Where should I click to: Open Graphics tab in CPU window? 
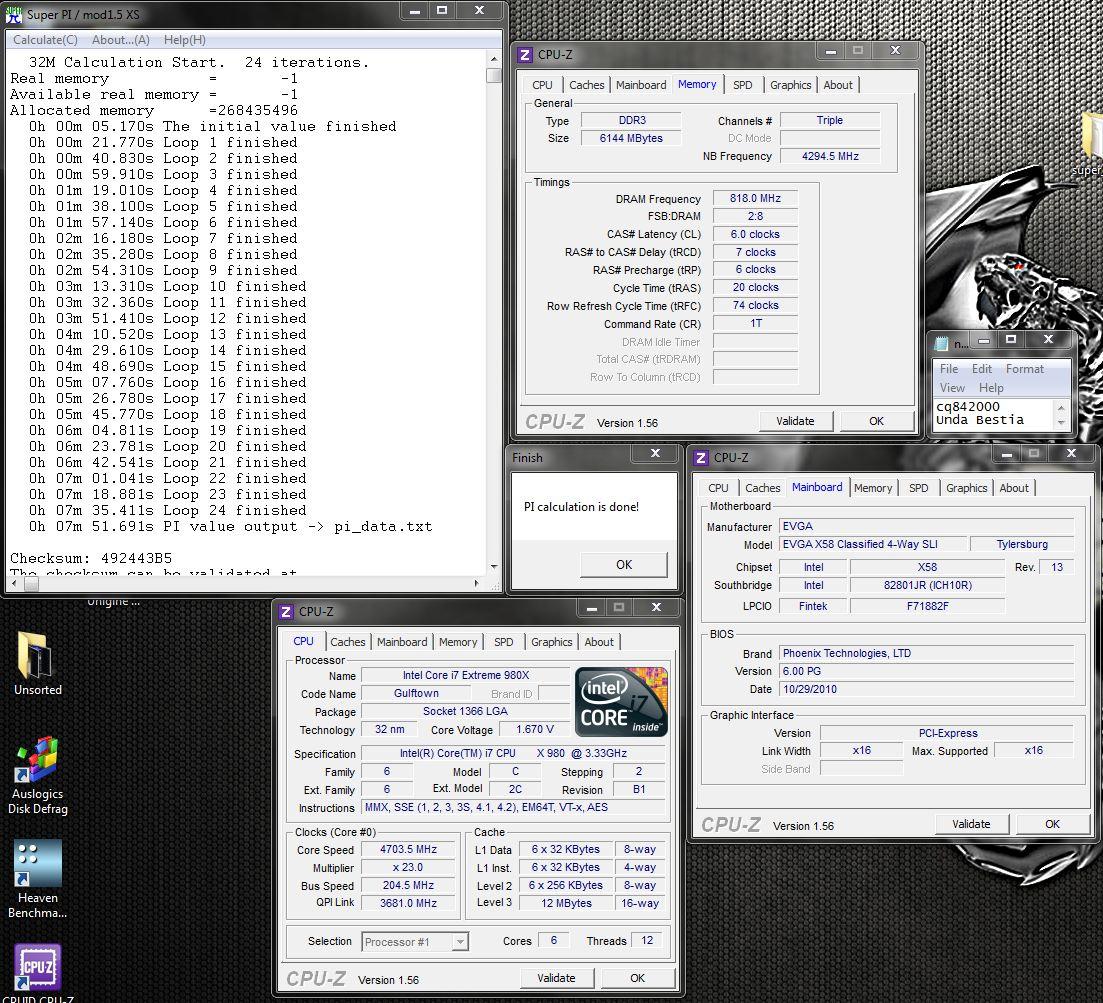552,642
